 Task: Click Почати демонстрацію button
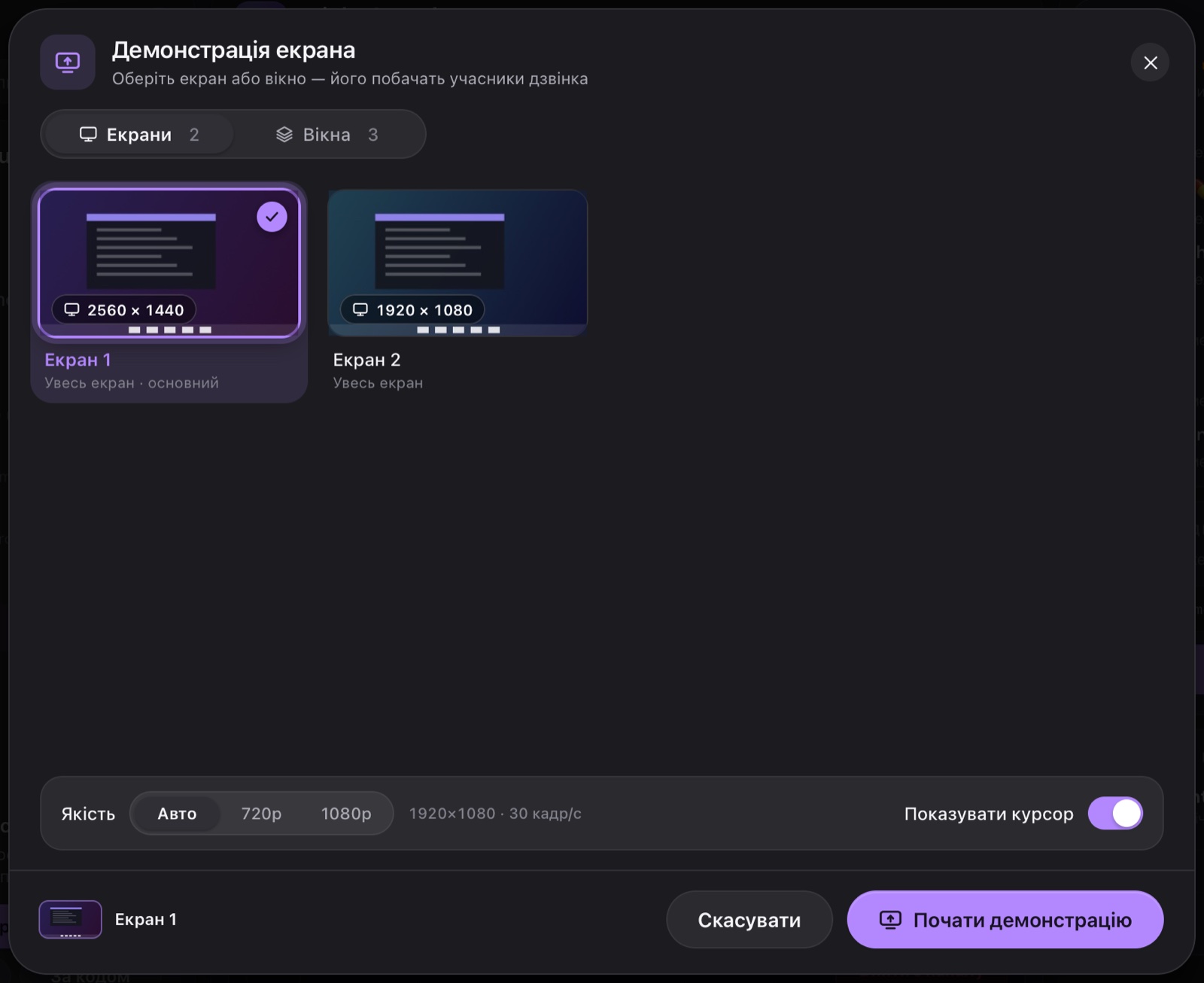(x=1005, y=920)
